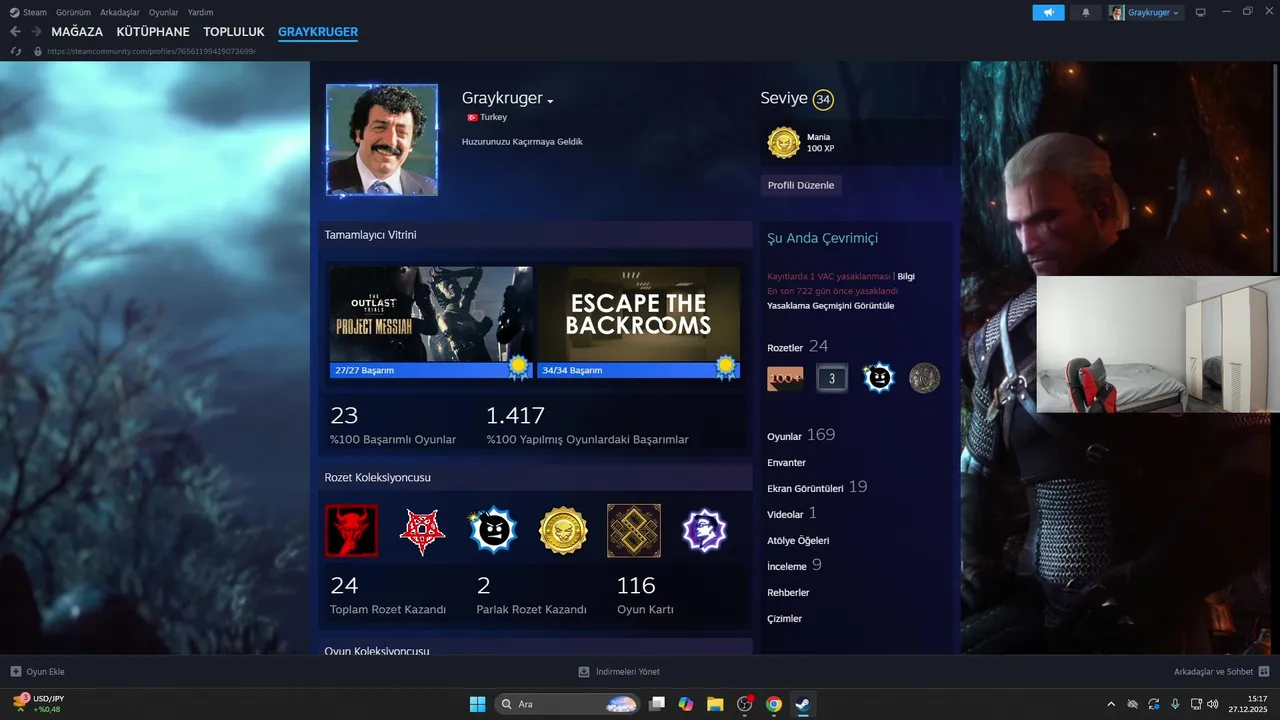
Task: Open the Escape the Backrooms showcase game
Action: tap(638, 313)
